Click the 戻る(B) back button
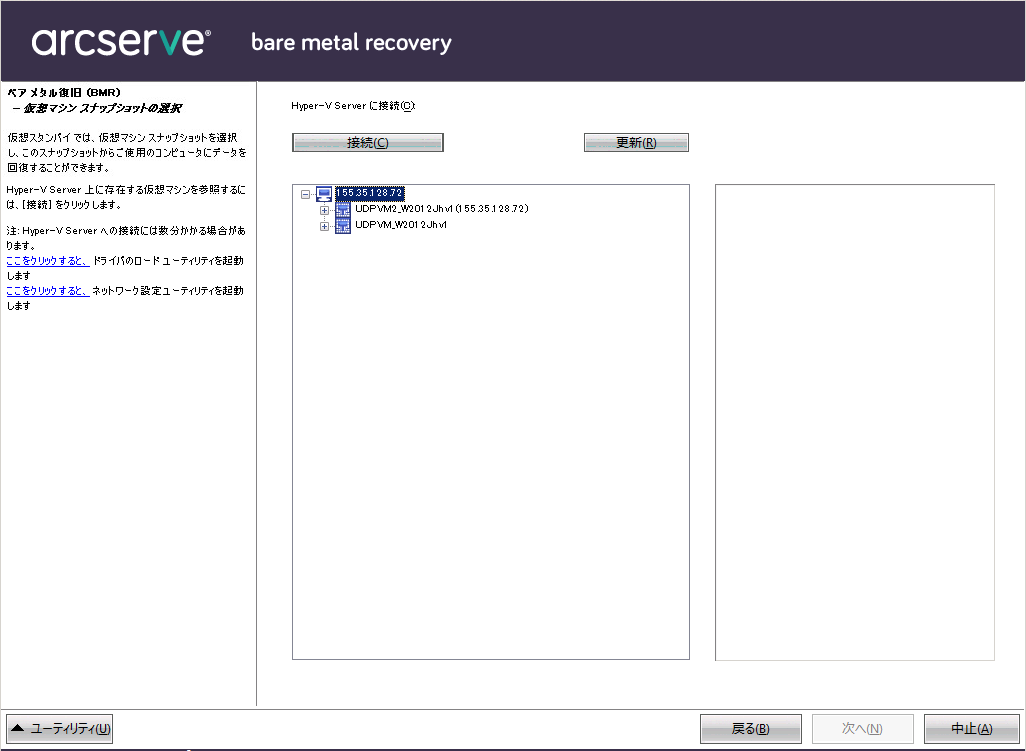This screenshot has width=1026, height=751. point(751,729)
